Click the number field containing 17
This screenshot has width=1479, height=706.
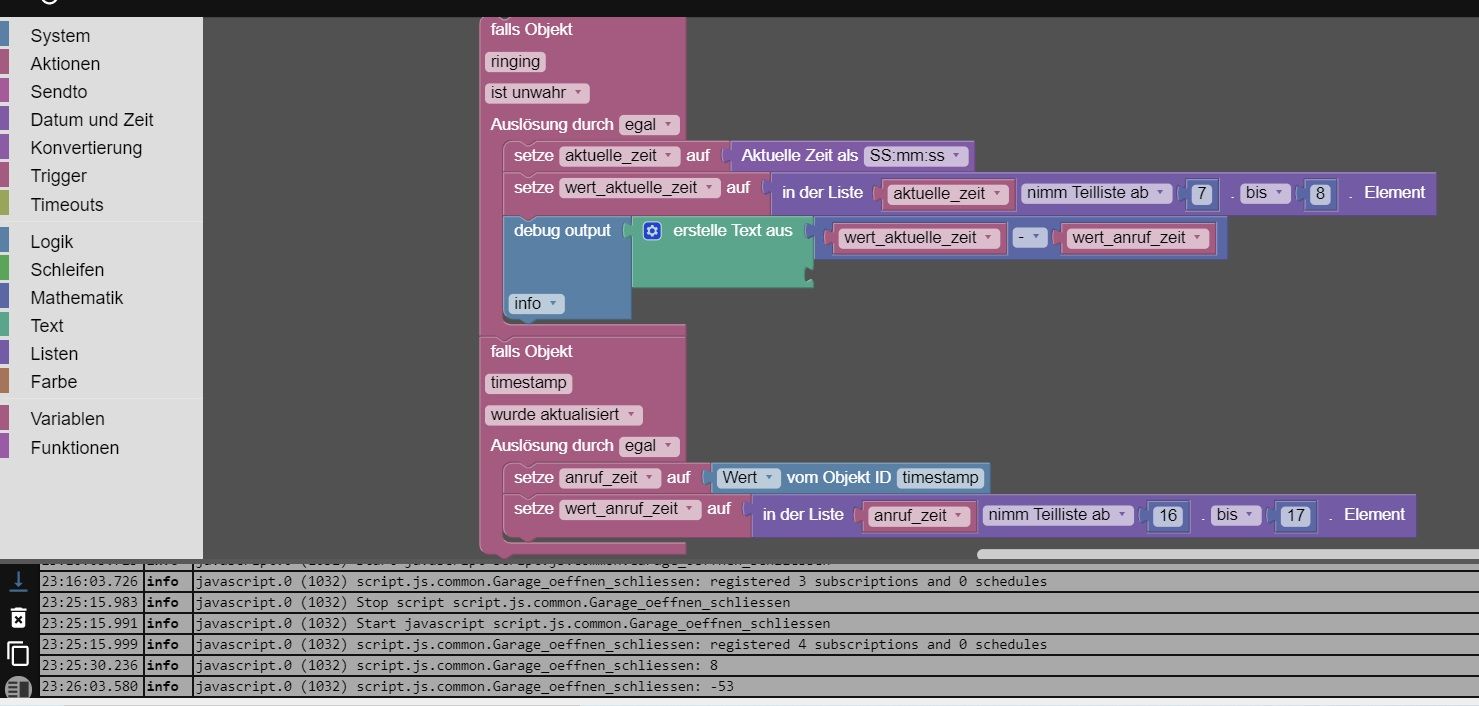1296,516
